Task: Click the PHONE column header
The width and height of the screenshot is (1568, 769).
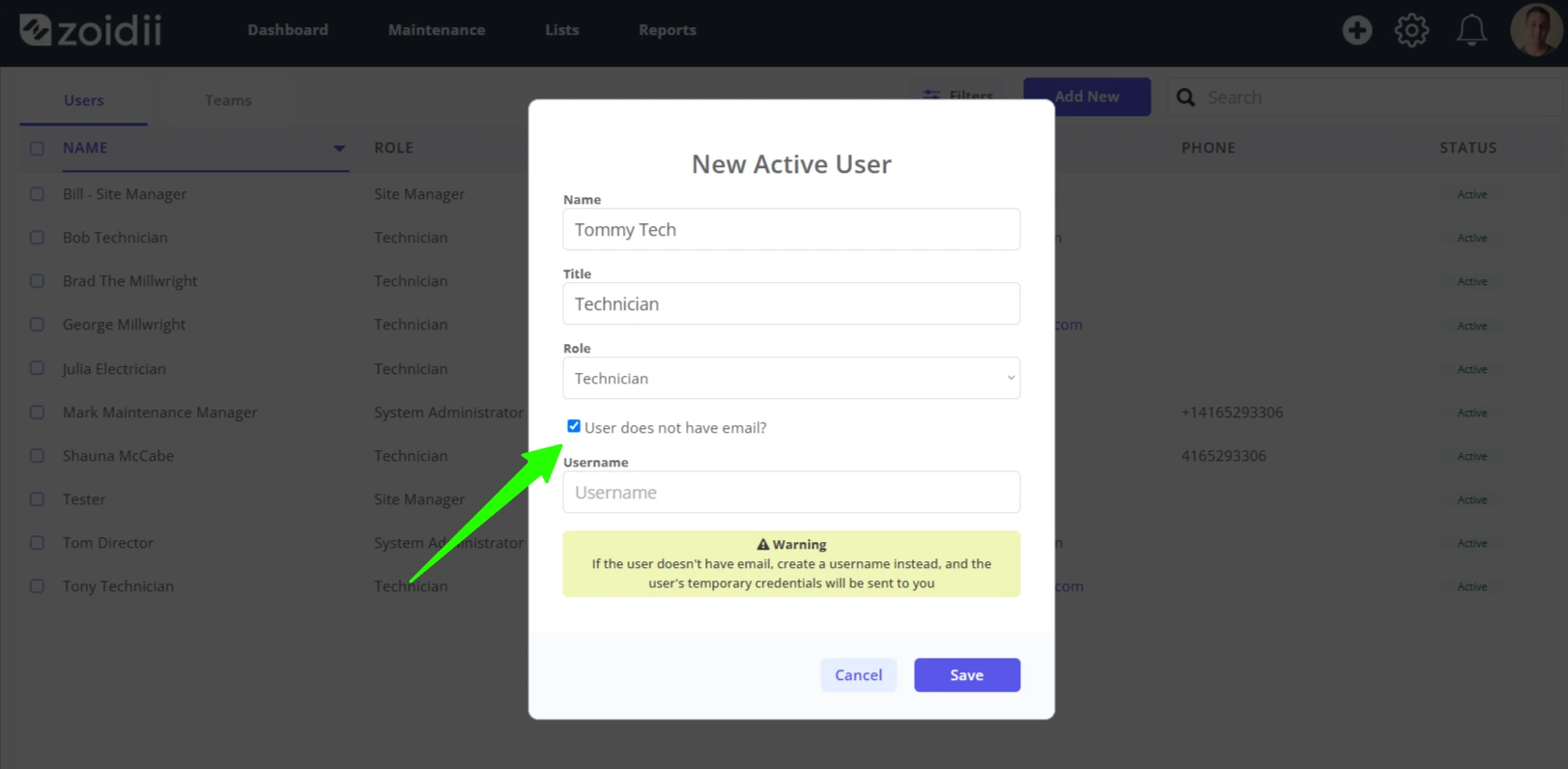Action: point(1209,148)
